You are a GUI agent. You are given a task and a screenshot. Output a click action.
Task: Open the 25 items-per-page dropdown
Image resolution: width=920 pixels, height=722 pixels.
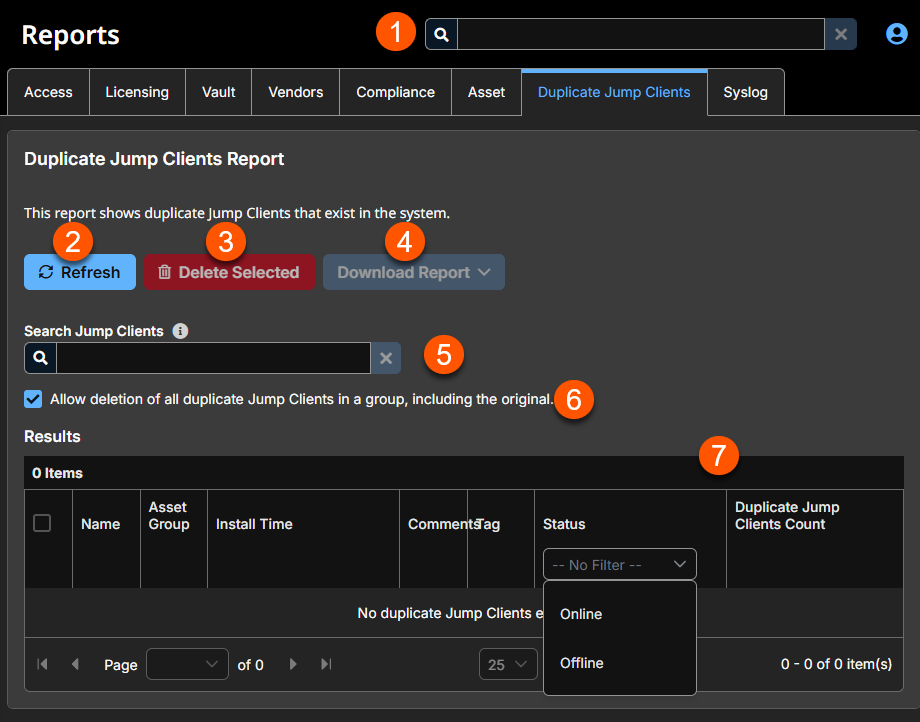508,664
